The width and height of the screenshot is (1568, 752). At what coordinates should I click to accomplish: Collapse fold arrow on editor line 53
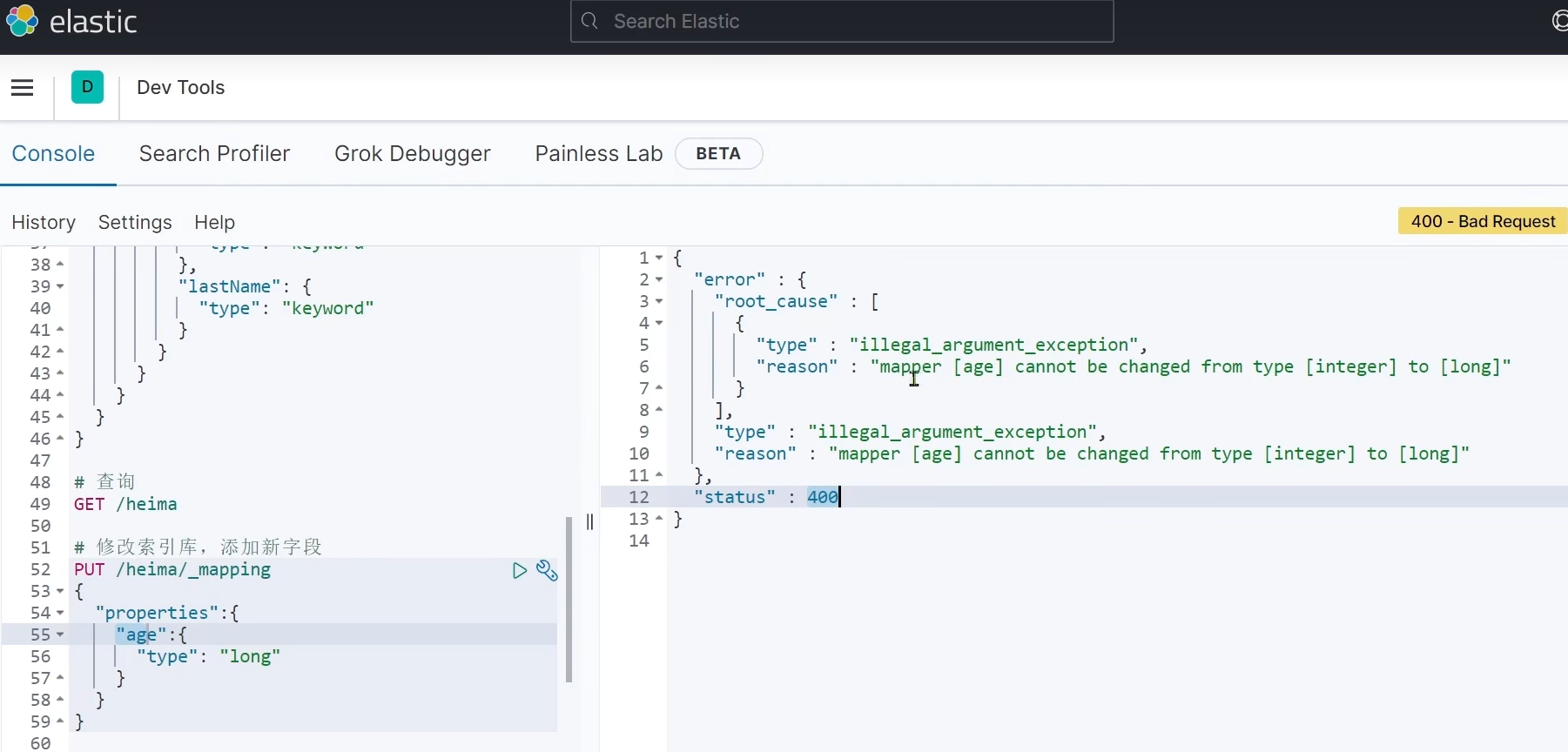click(x=60, y=591)
